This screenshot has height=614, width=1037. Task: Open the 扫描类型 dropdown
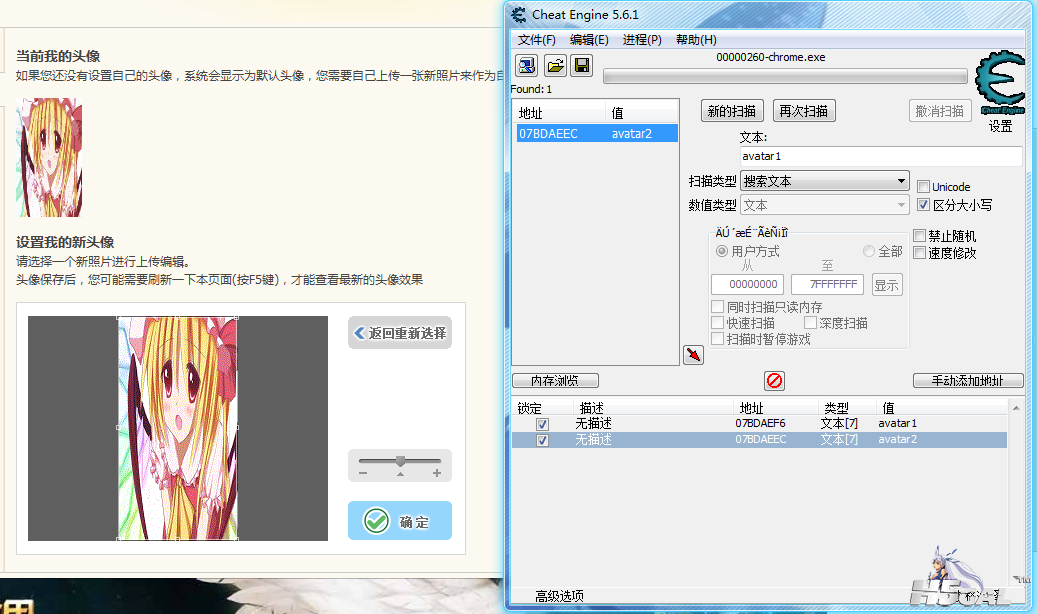pyautogui.click(x=825, y=181)
